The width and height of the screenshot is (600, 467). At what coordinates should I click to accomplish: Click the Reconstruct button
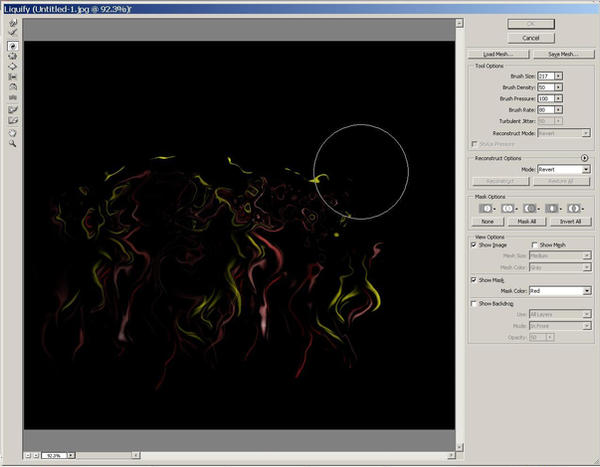[501, 181]
